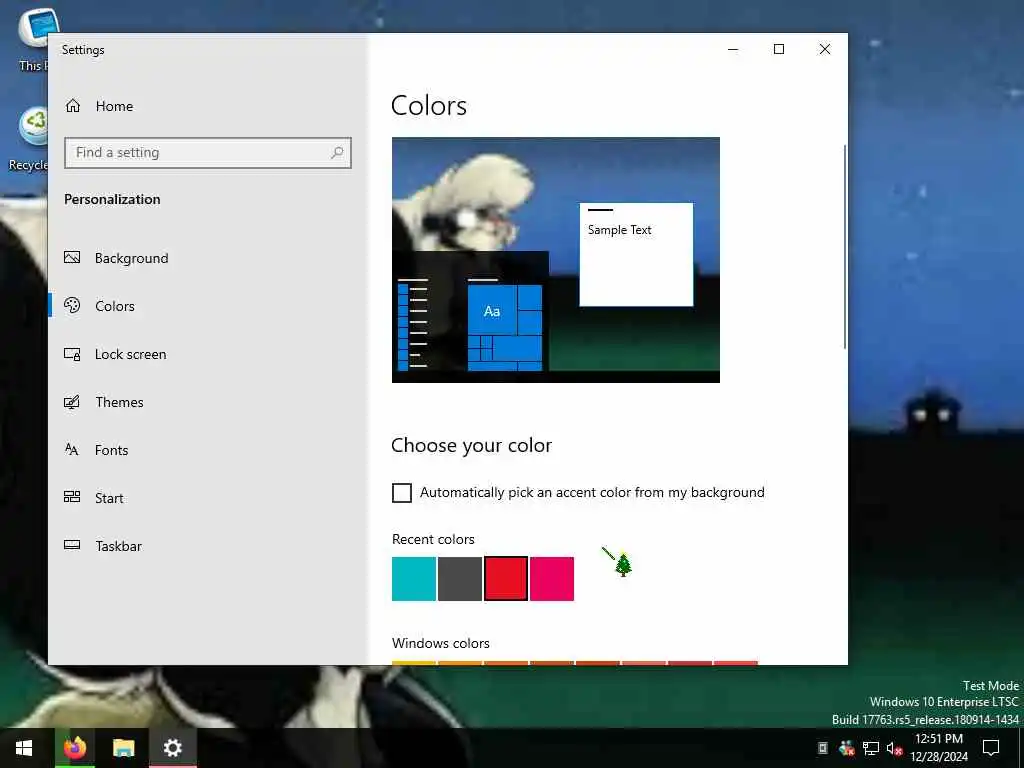The image size is (1024, 768).
Task: Click the search magnifier in Find a setting
Action: [x=337, y=153]
